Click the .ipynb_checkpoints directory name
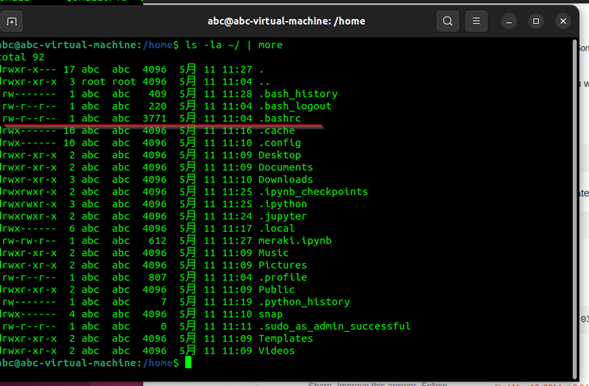Image resolution: width=589 pixels, height=386 pixels. pyautogui.click(x=313, y=192)
